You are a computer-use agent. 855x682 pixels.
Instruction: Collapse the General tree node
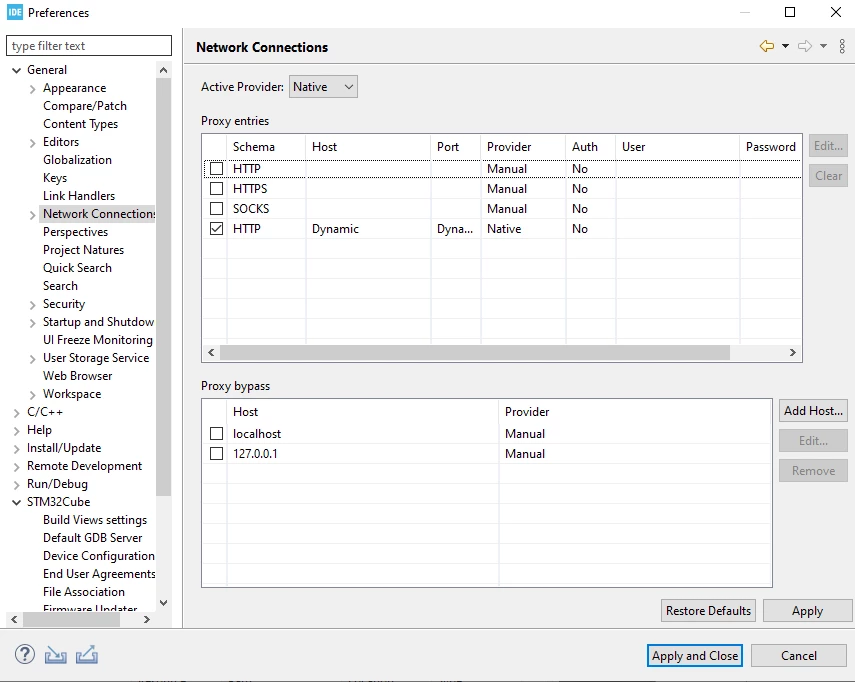pyautogui.click(x=17, y=70)
